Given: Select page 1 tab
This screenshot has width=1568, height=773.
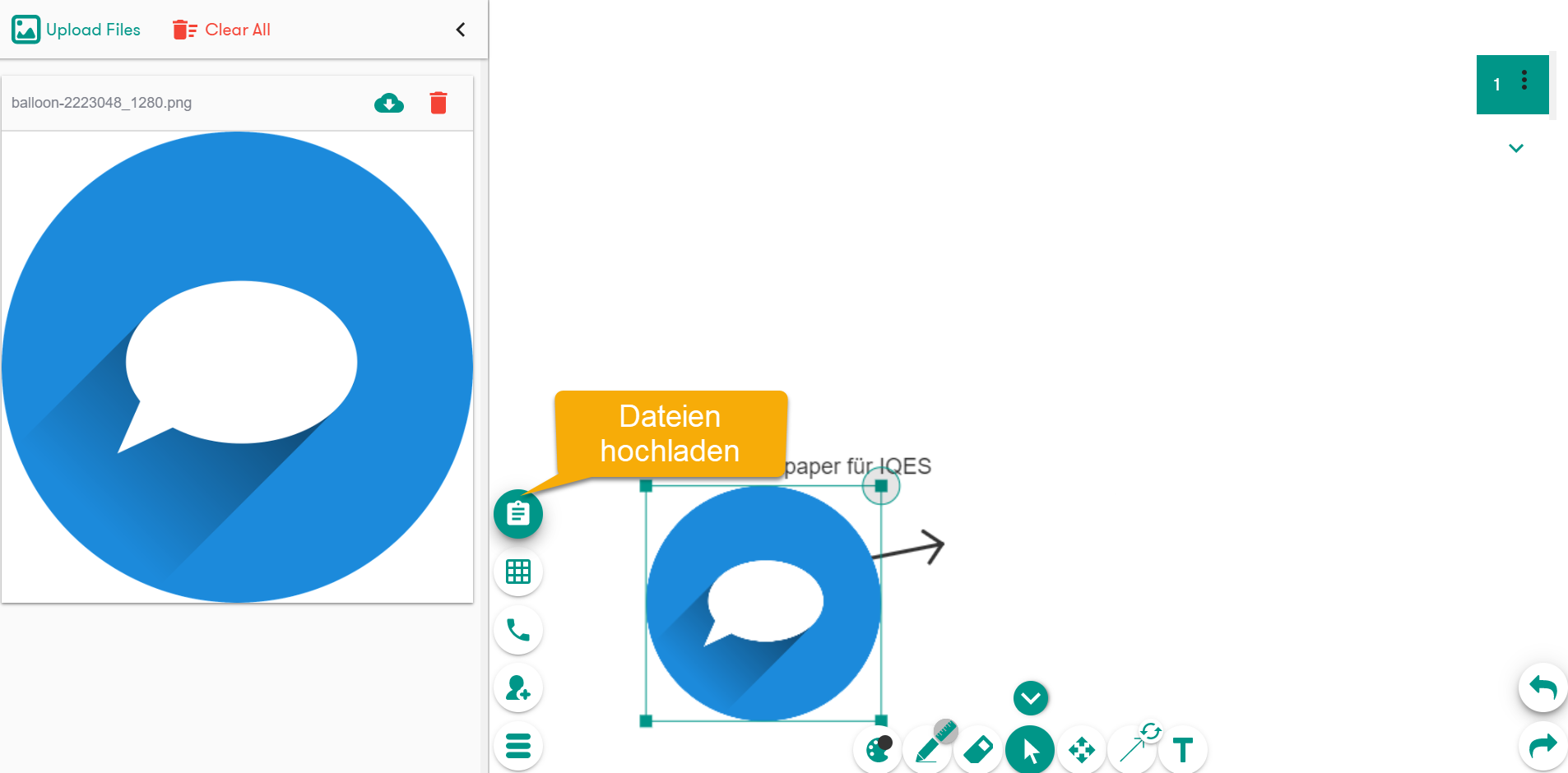Looking at the screenshot, I should coord(1496,85).
